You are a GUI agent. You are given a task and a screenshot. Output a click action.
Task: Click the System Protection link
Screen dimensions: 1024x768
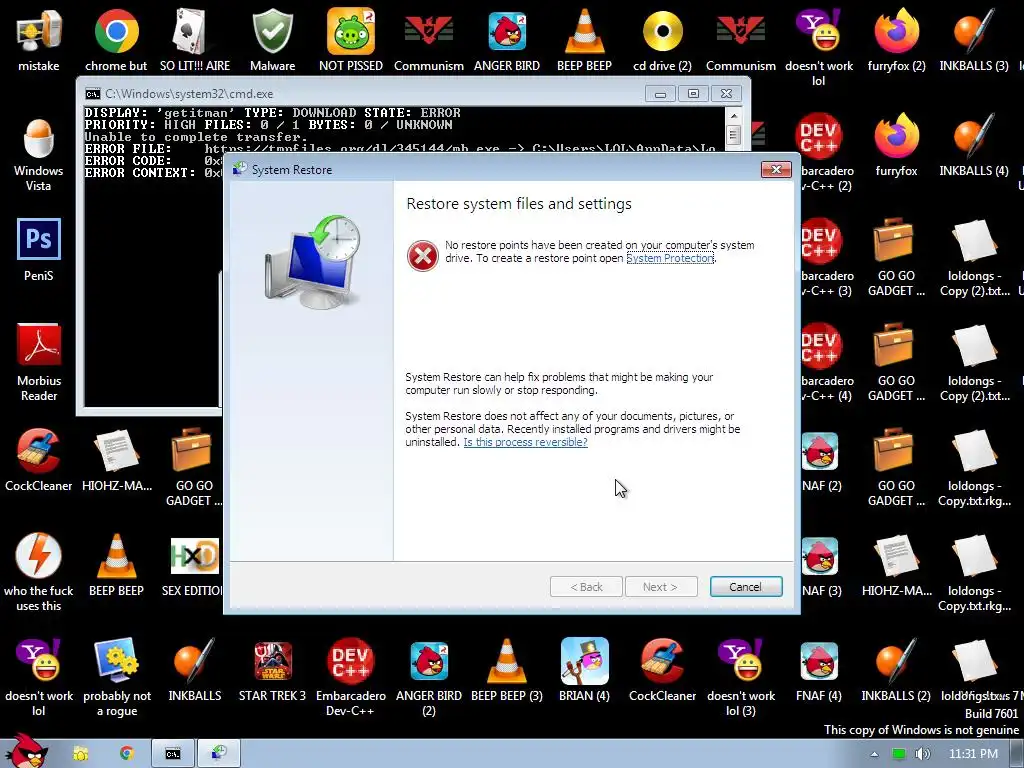tap(670, 258)
